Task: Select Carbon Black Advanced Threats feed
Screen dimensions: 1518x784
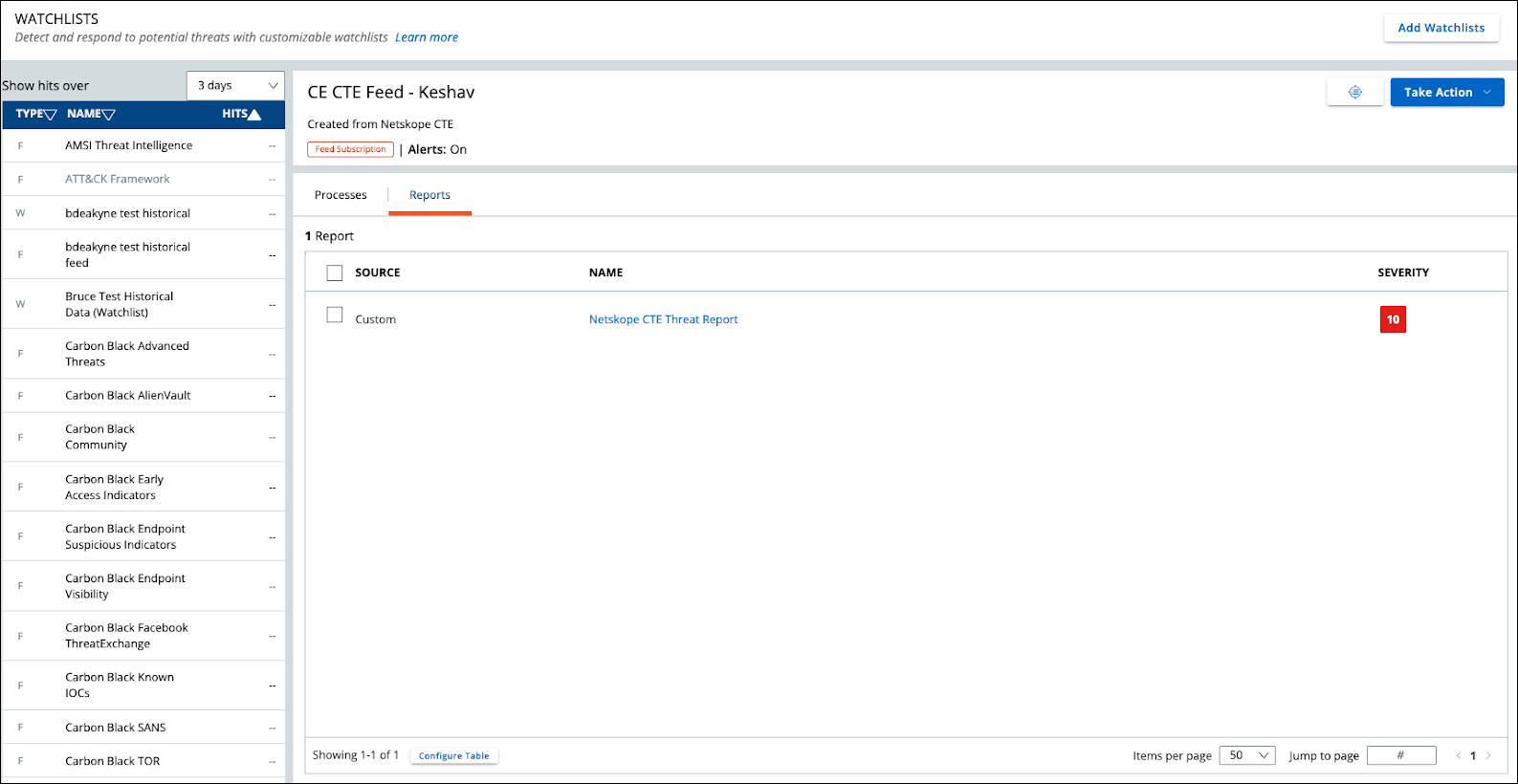Action: click(143, 354)
